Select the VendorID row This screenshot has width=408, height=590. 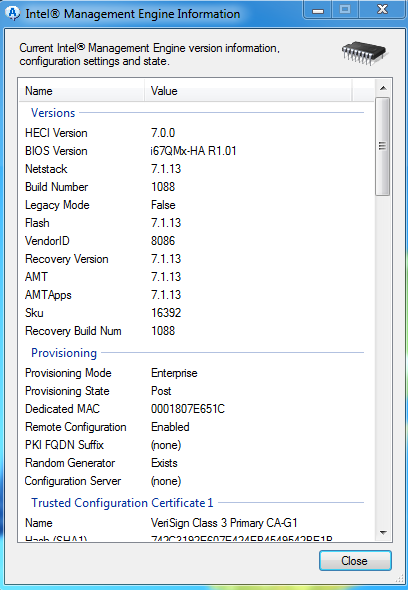(x=196, y=241)
